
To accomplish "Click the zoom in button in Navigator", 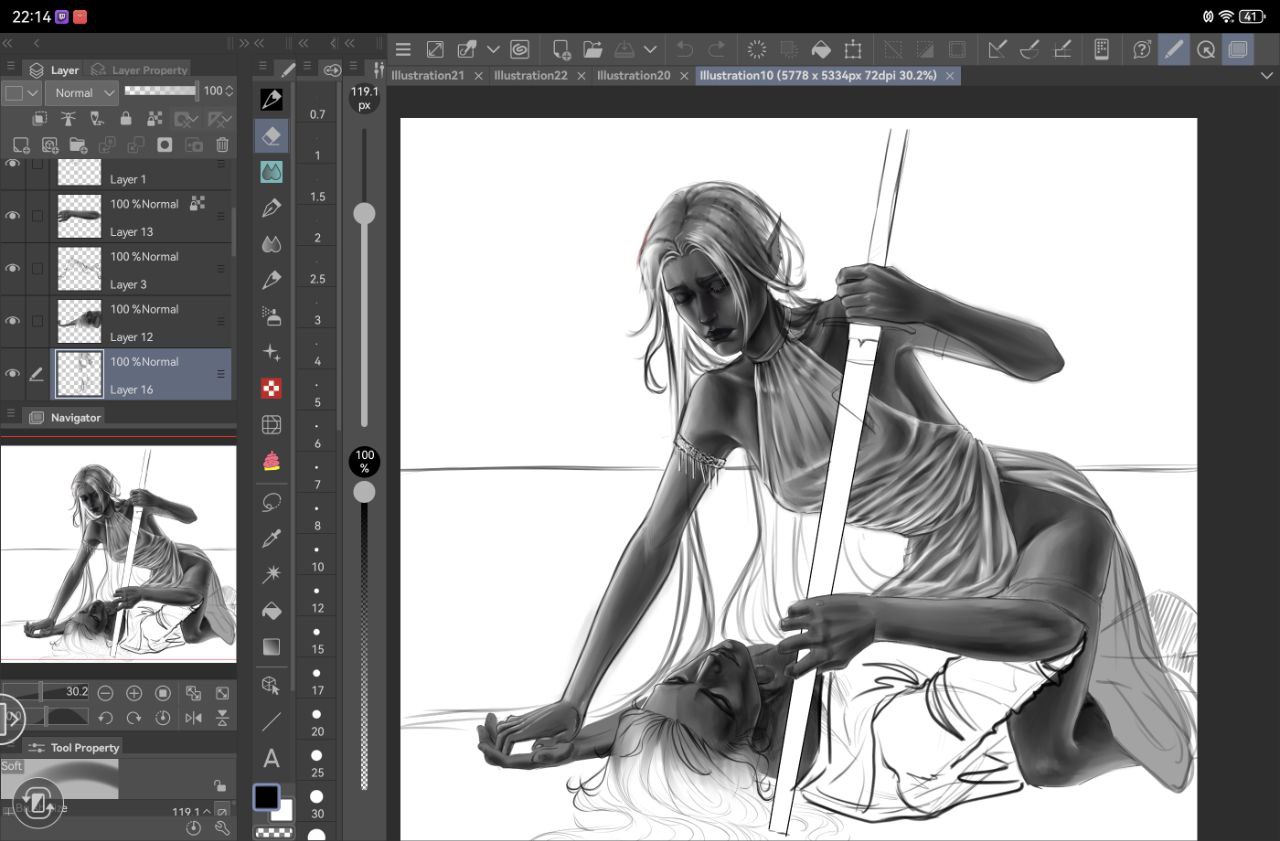I will tap(134, 693).
